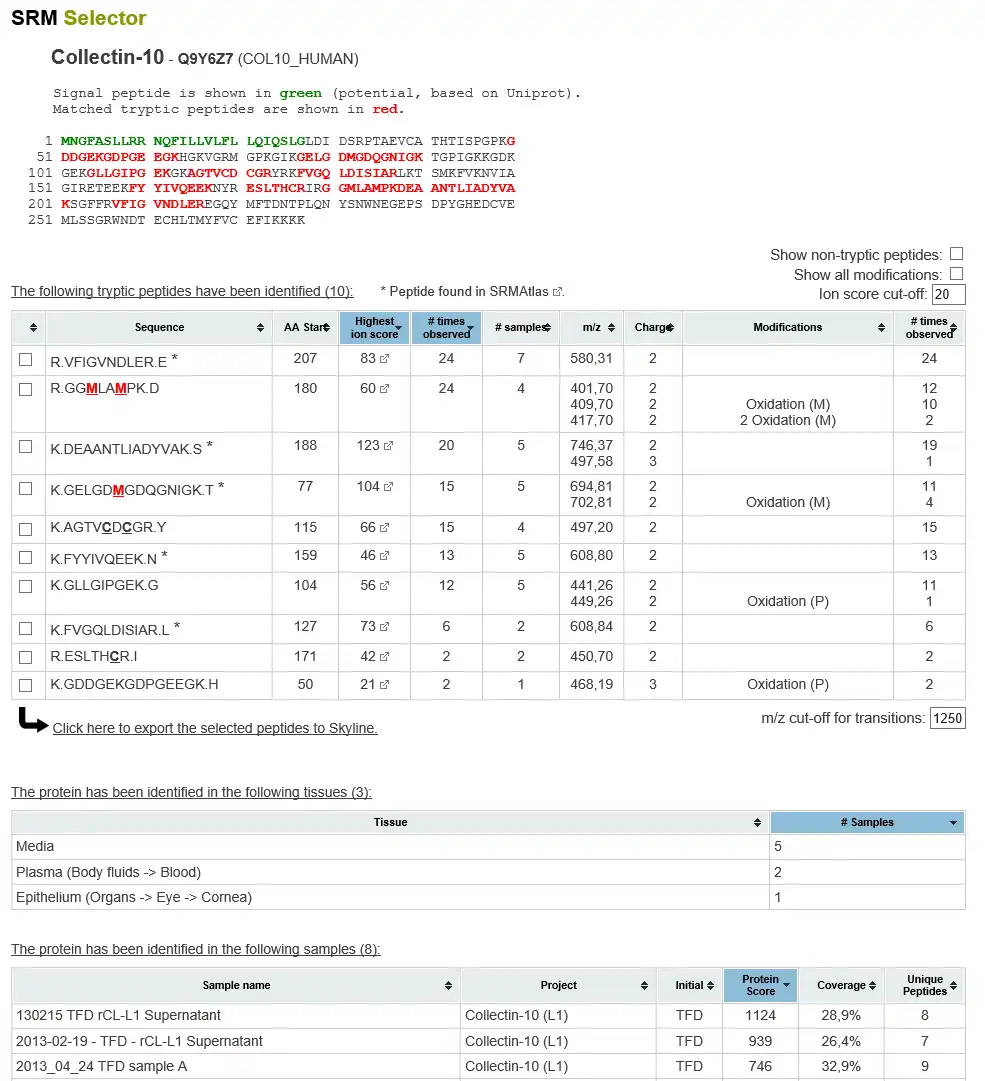Click m/z value 580,31
The height and width of the screenshot is (1081, 985).
591,358
